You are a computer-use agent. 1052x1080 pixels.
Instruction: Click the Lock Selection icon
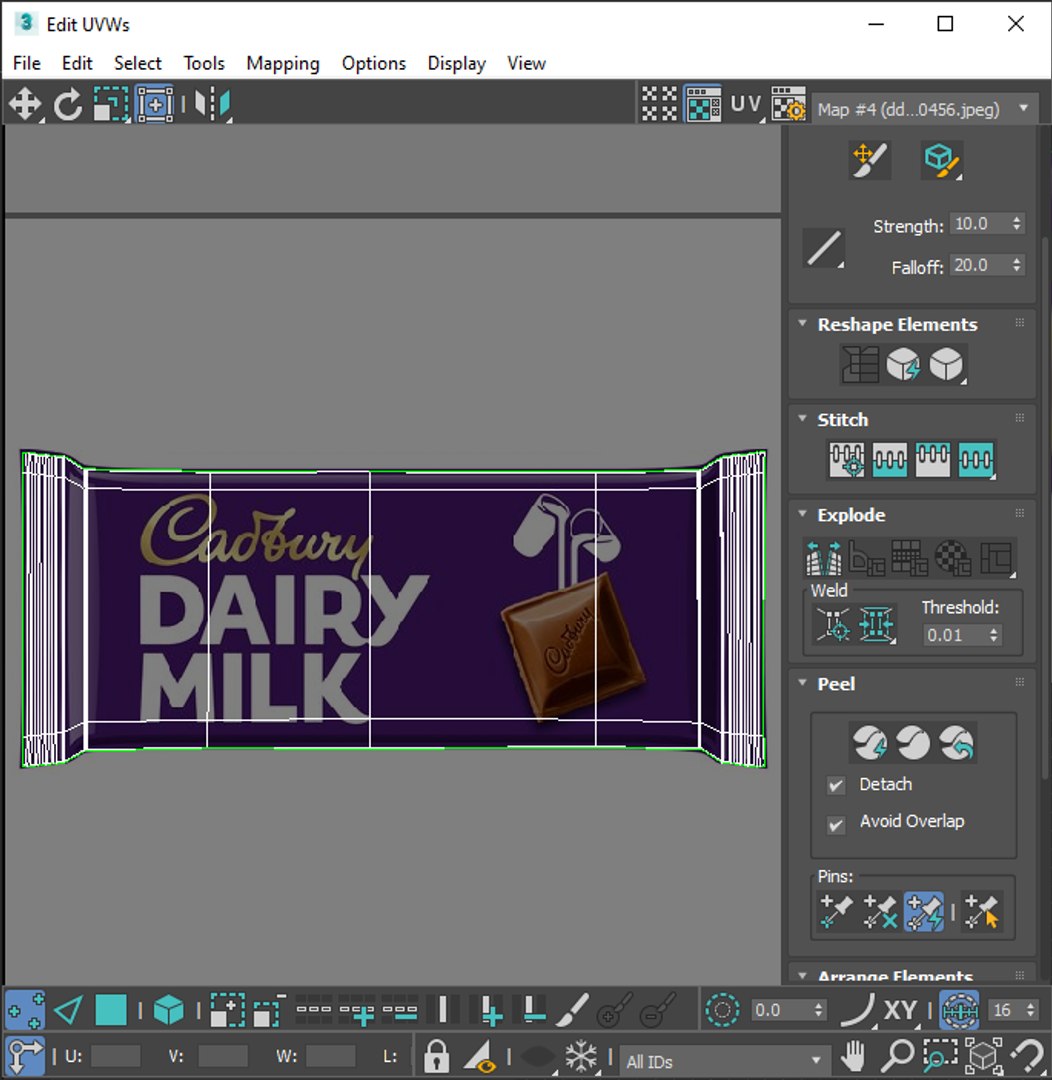pyautogui.click(x=436, y=1055)
